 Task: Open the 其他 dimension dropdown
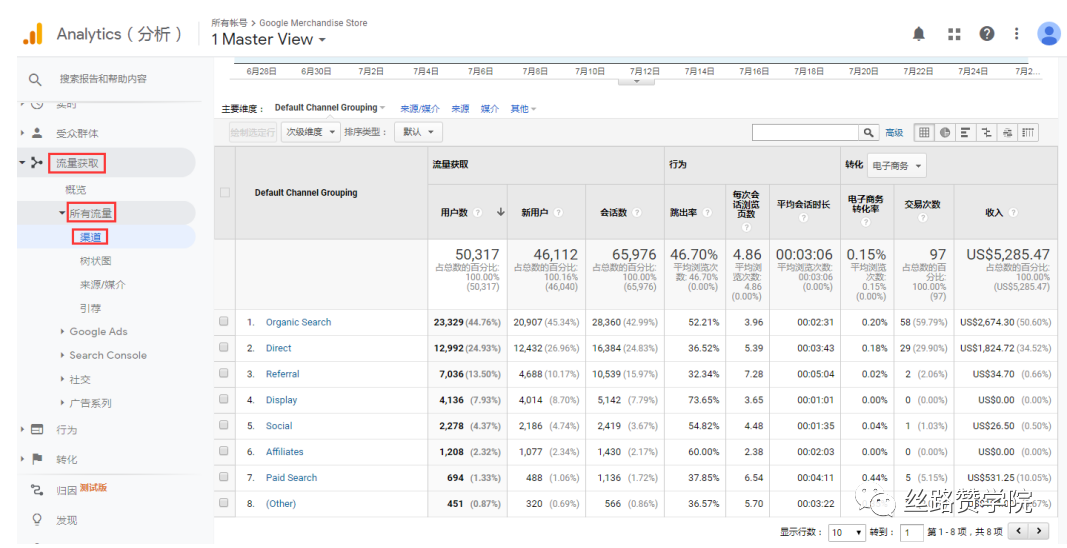point(523,108)
